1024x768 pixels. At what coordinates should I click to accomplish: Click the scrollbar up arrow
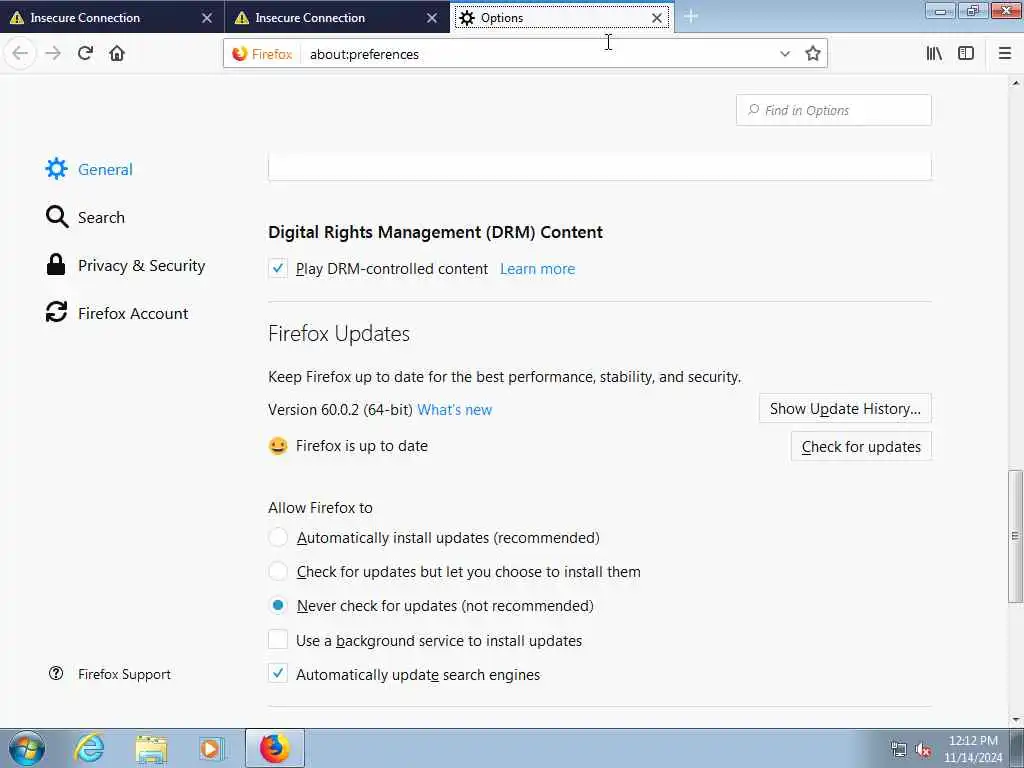tap(1016, 83)
